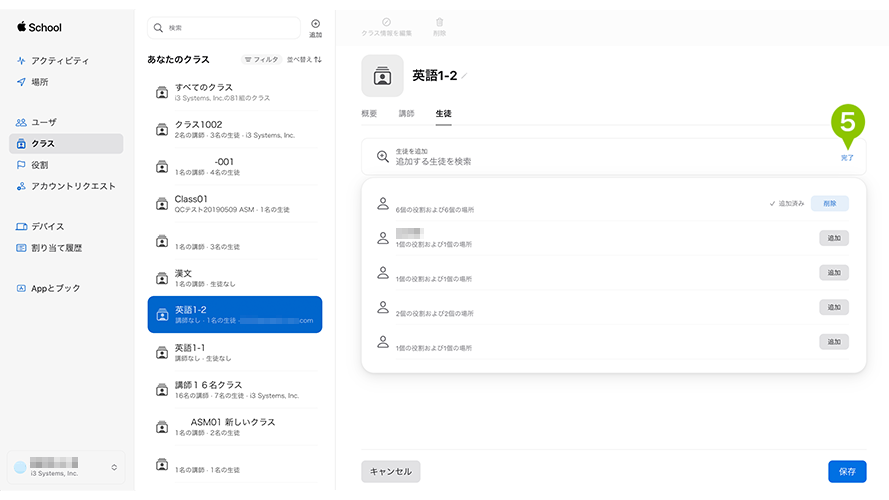Select クラス1002 in class list
The image size is (889, 500).
click(235, 129)
